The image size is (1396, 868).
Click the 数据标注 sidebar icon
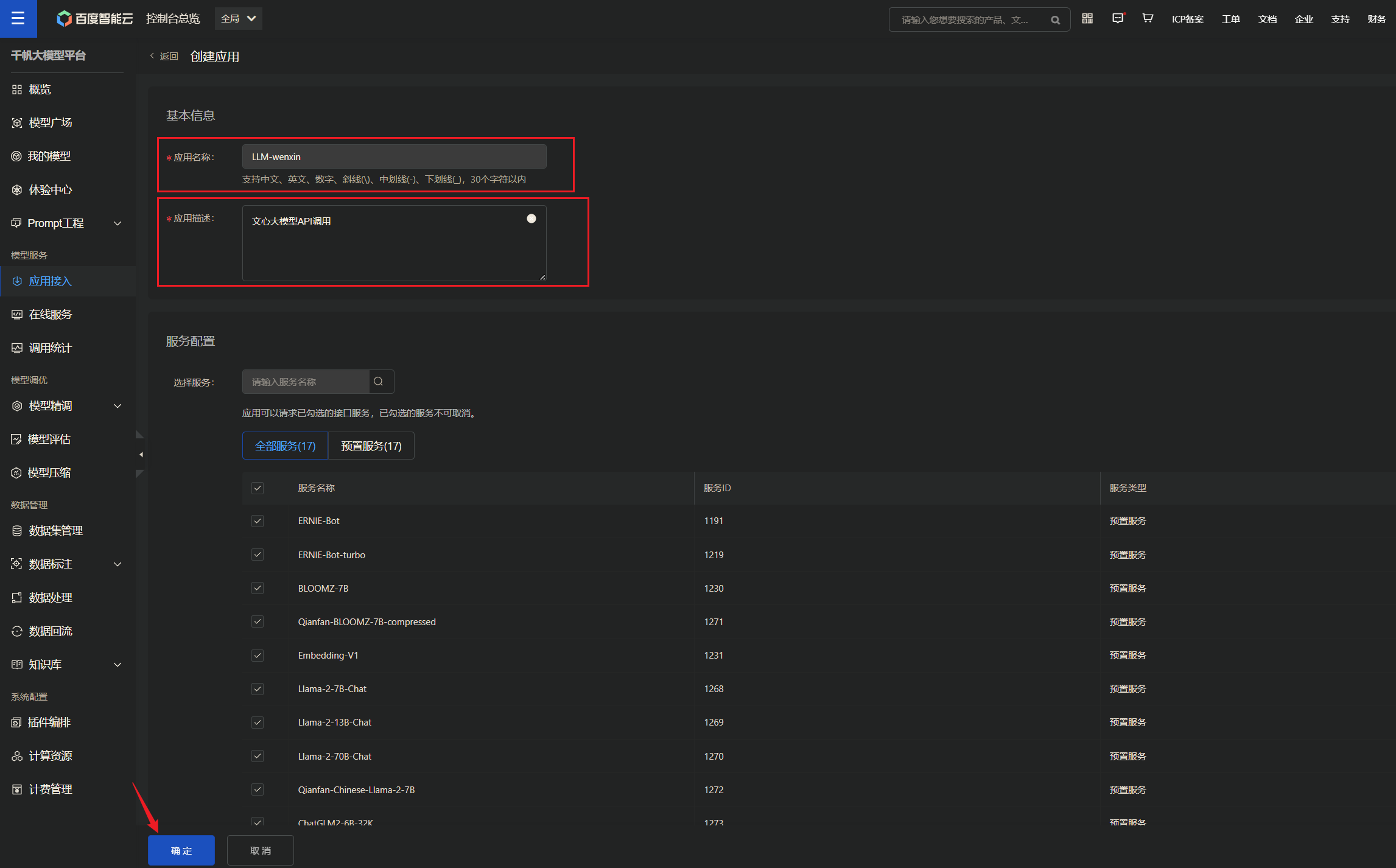coord(17,564)
